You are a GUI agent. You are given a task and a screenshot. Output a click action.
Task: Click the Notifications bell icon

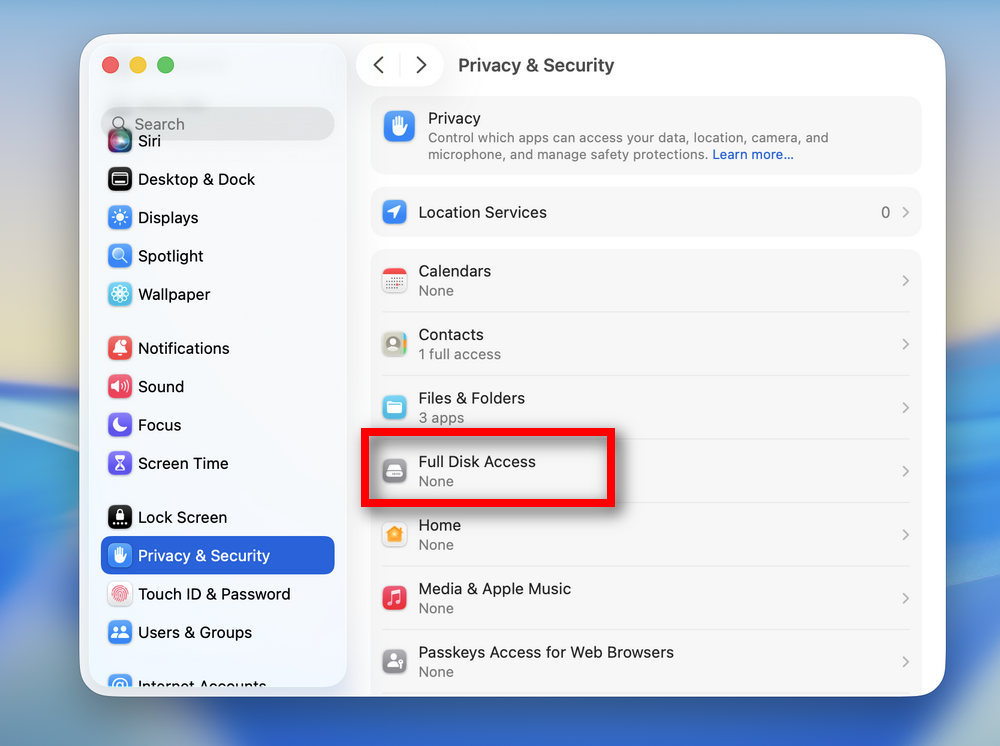[x=120, y=348]
